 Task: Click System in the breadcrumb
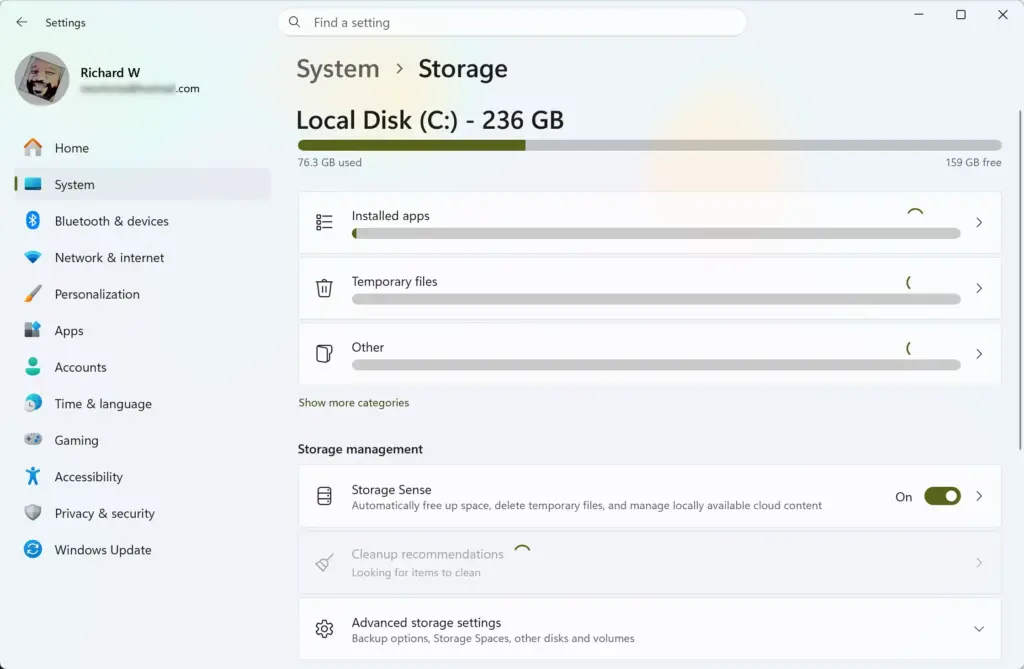click(x=338, y=69)
